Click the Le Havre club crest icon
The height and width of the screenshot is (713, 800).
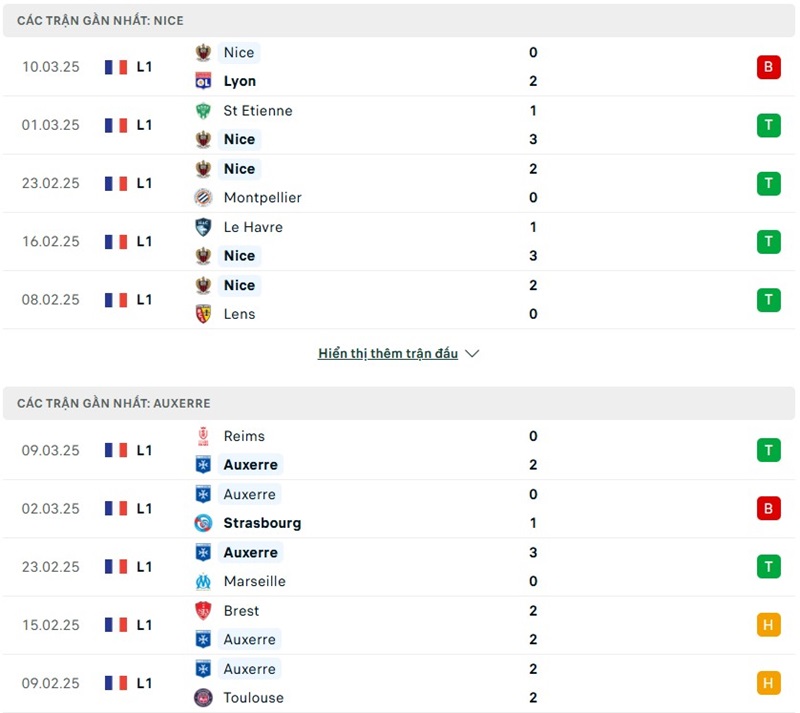coord(203,227)
